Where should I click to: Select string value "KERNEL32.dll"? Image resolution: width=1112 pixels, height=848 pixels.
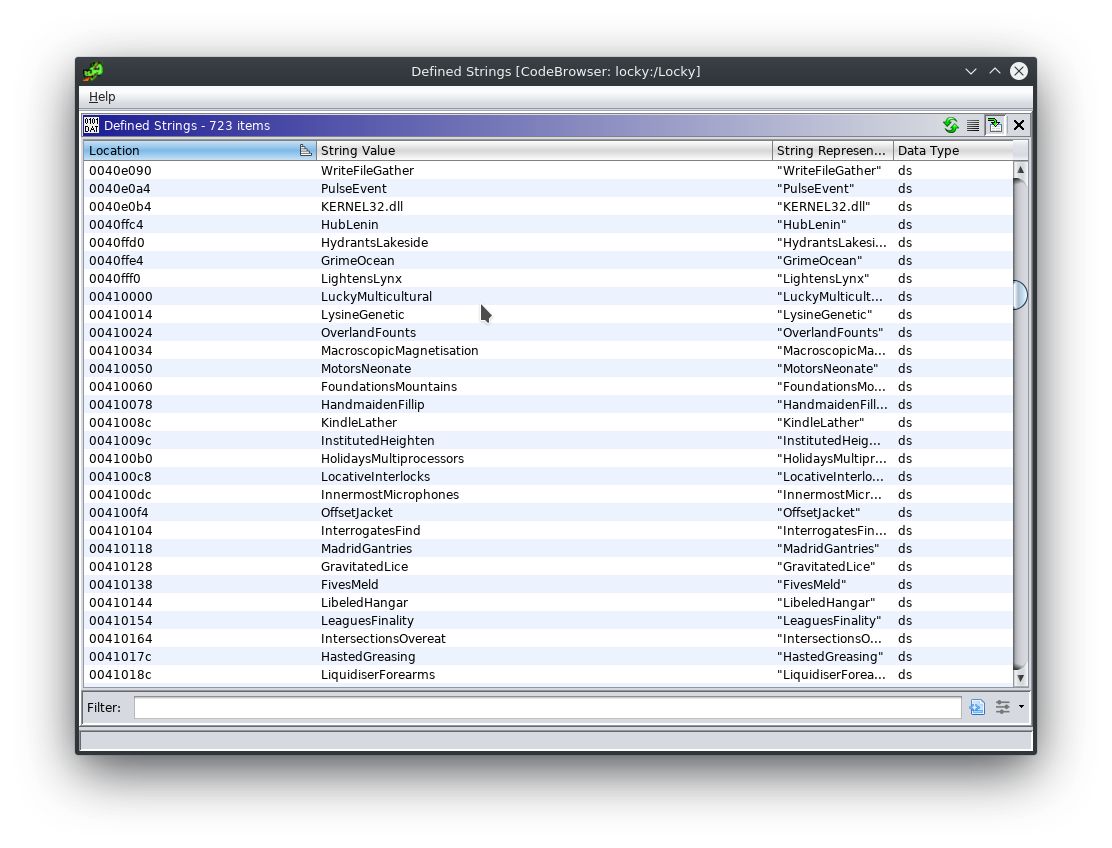pyautogui.click(x=362, y=207)
